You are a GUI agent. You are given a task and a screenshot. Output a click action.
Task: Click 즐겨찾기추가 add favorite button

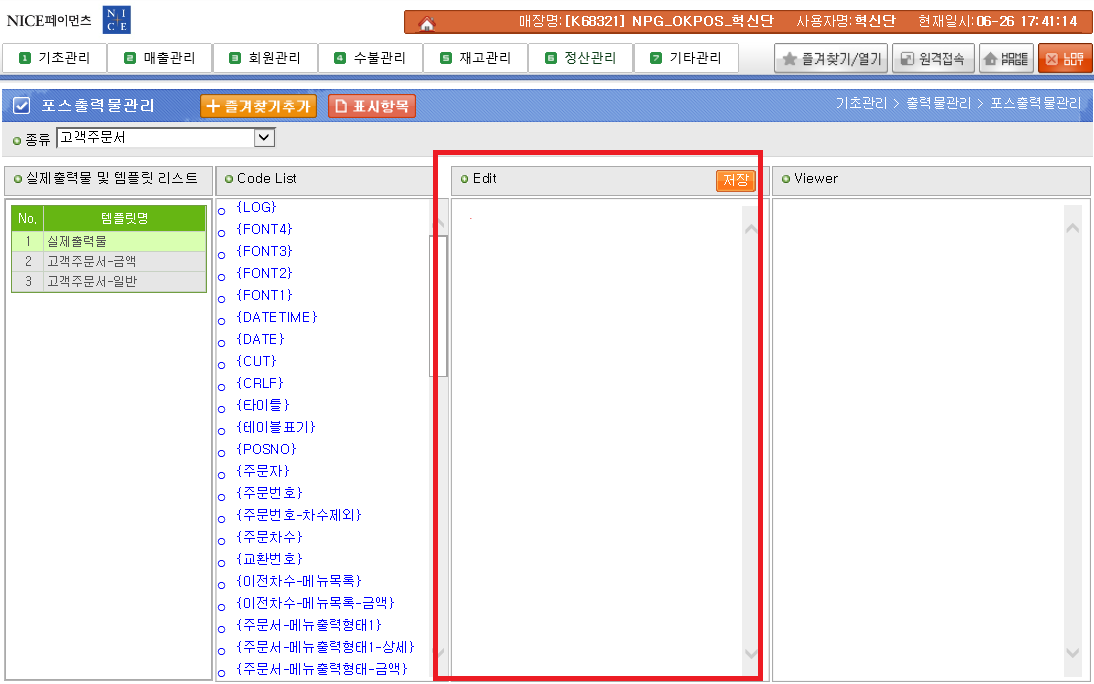click(259, 106)
